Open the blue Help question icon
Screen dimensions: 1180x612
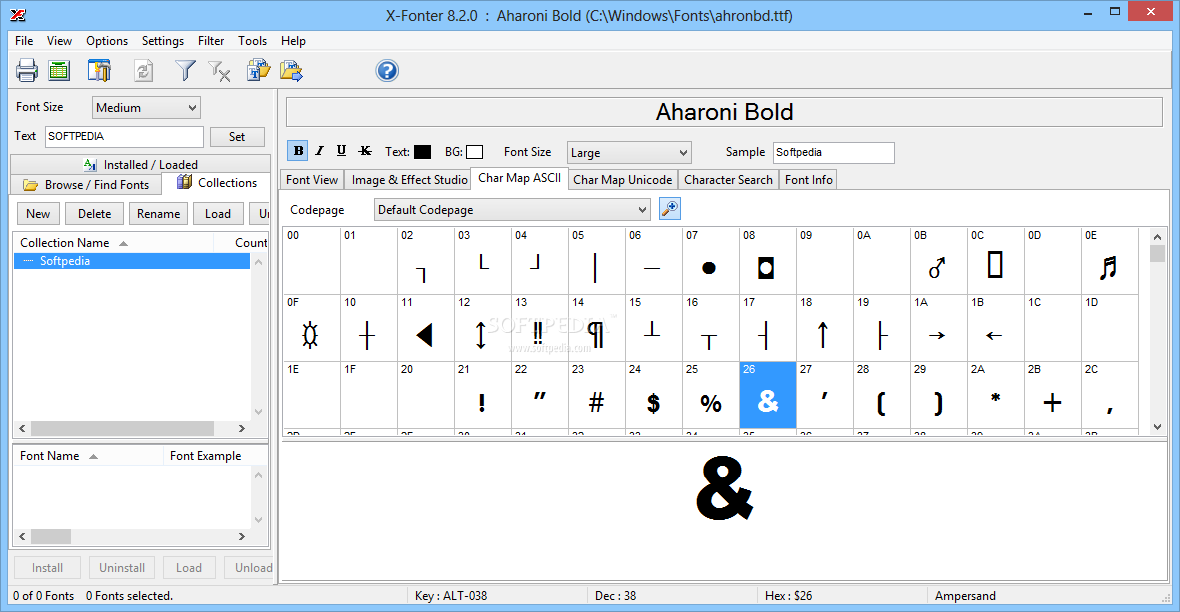click(387, 71)
